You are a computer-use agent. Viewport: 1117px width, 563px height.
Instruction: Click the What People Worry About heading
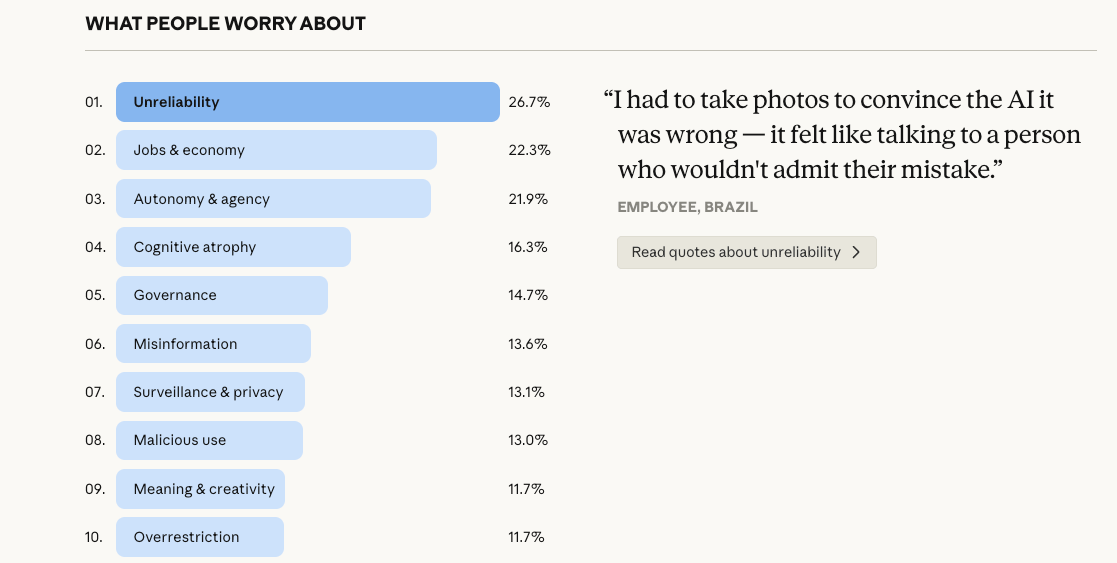pos(225,23)
